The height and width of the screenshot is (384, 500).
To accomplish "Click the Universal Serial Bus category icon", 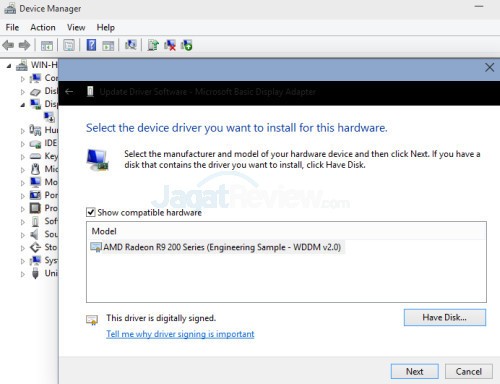I will (x=35, y=273).
